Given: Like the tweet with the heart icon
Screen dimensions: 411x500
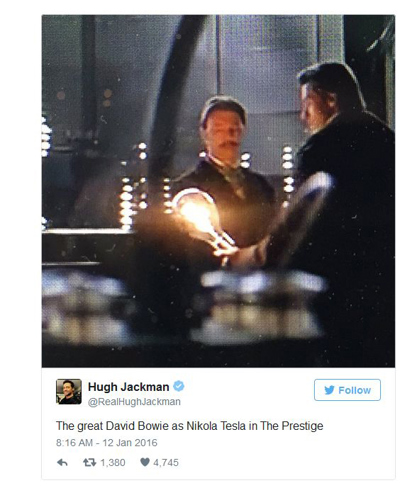Looking at the screenshot, I should 145,462.
